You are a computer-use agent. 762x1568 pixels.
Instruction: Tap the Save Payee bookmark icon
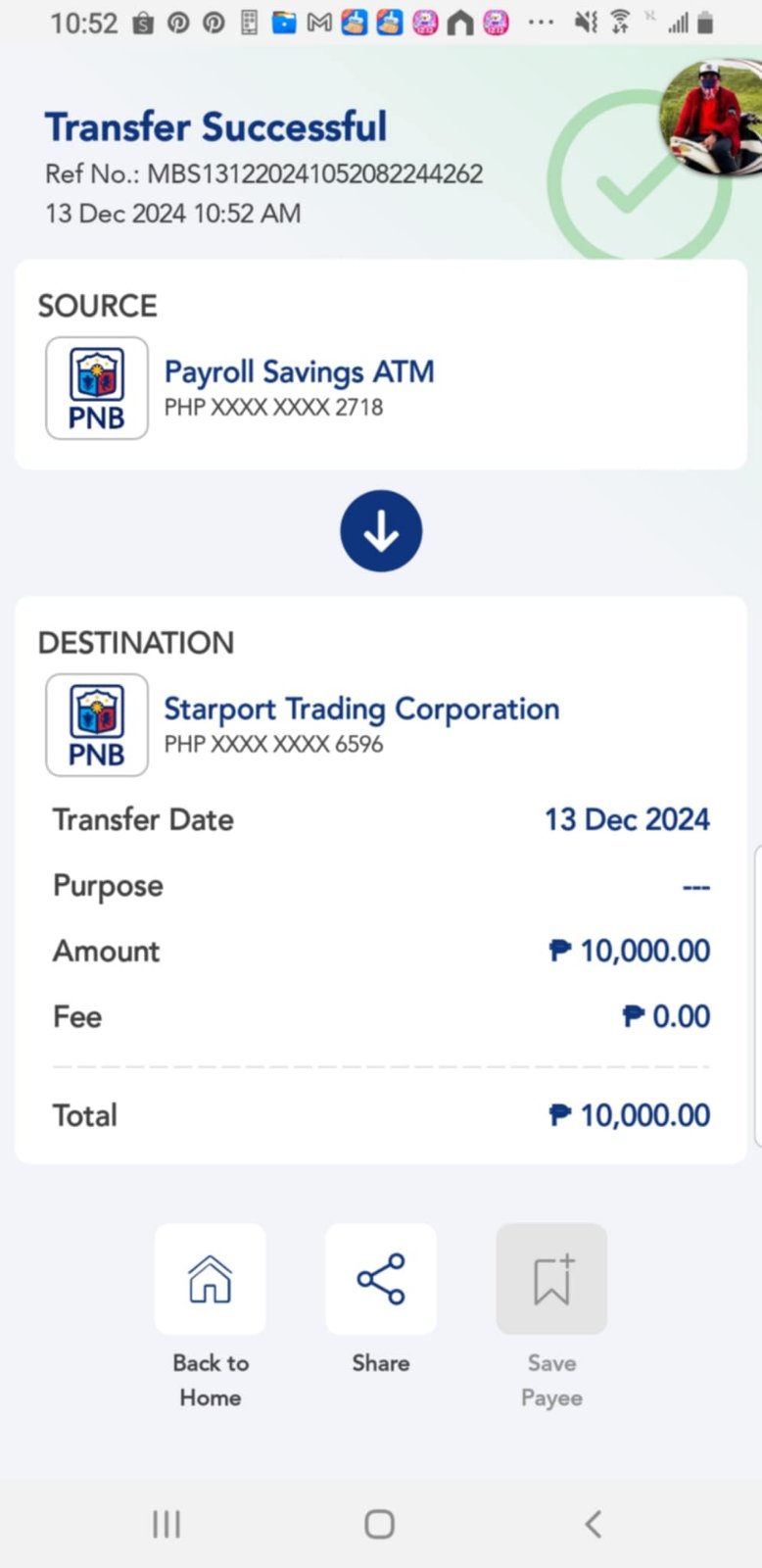[x=551, y=1278]
